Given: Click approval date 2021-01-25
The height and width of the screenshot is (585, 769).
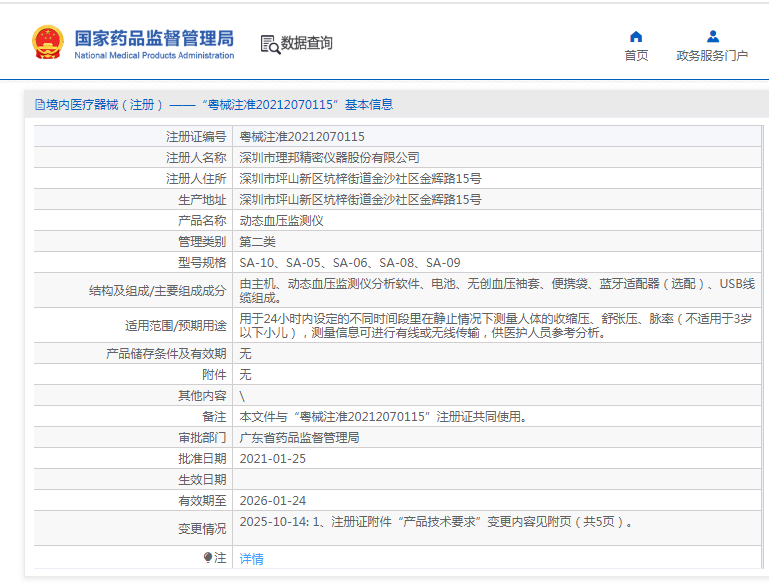Looking at the screenshot, I should pyautogui.click(x=273, y=459).
